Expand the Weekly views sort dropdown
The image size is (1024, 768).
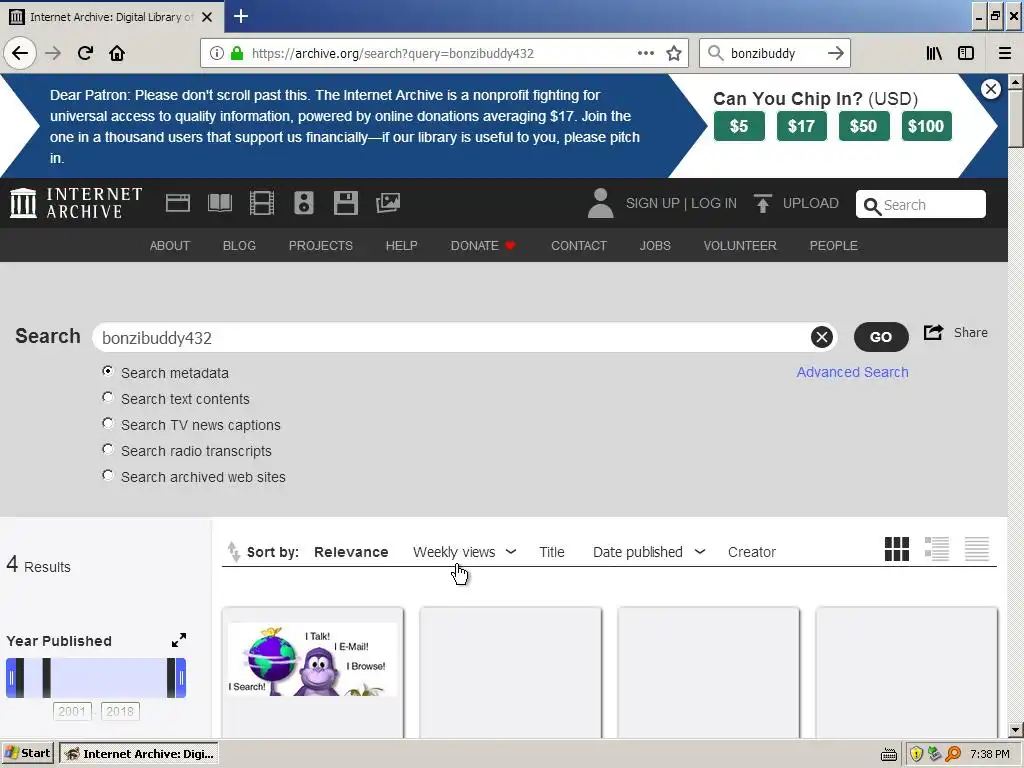click(x=511, y=552)
